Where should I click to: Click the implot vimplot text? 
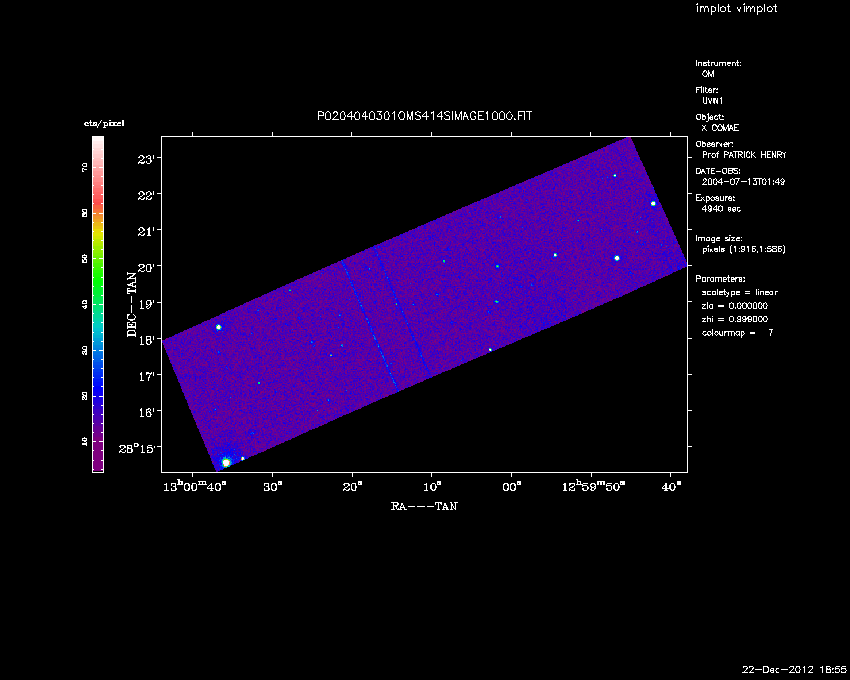click(x=736, y=9)
